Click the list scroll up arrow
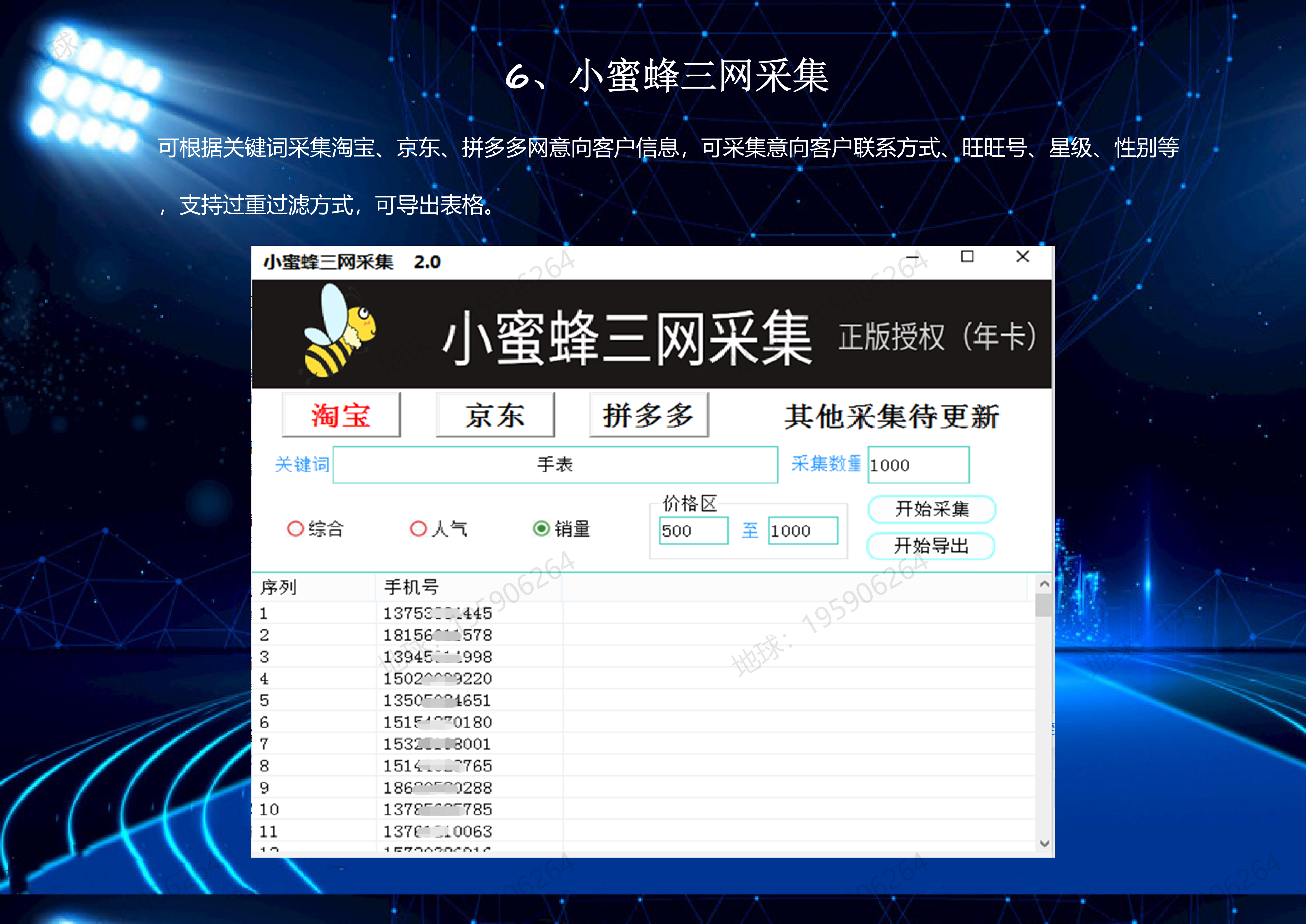 point(1044,584)
